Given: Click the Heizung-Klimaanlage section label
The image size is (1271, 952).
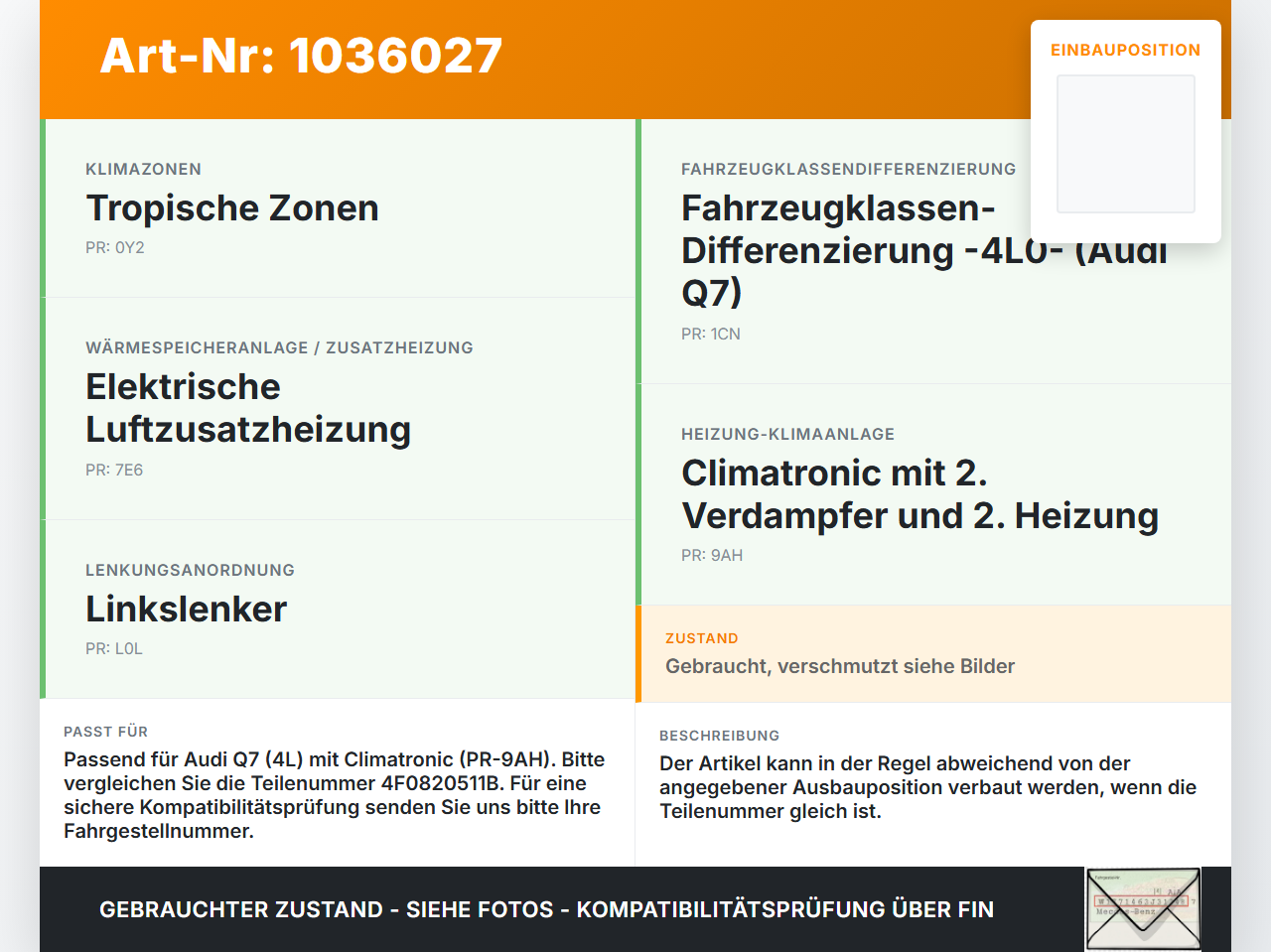Looking at the screenshot, I should 788,434.
